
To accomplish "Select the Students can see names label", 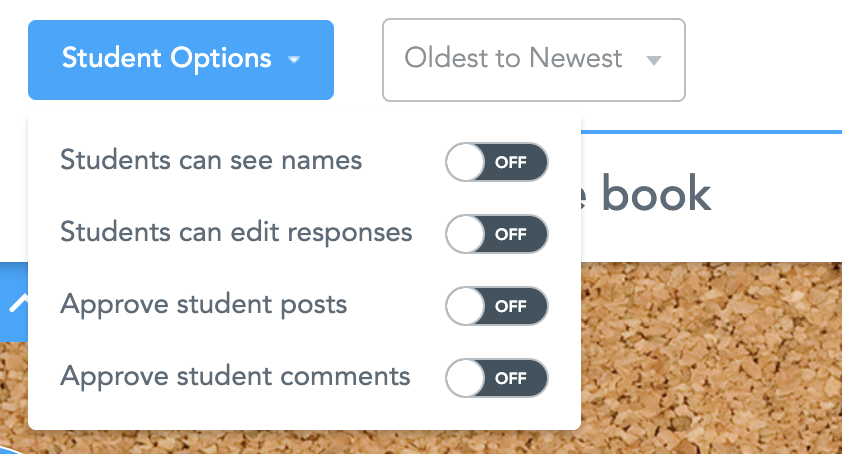I will tap(211, 160).
